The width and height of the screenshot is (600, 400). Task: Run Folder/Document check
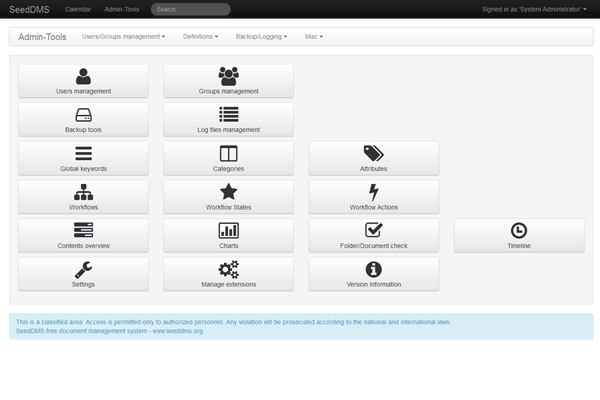tap(373, 235)
